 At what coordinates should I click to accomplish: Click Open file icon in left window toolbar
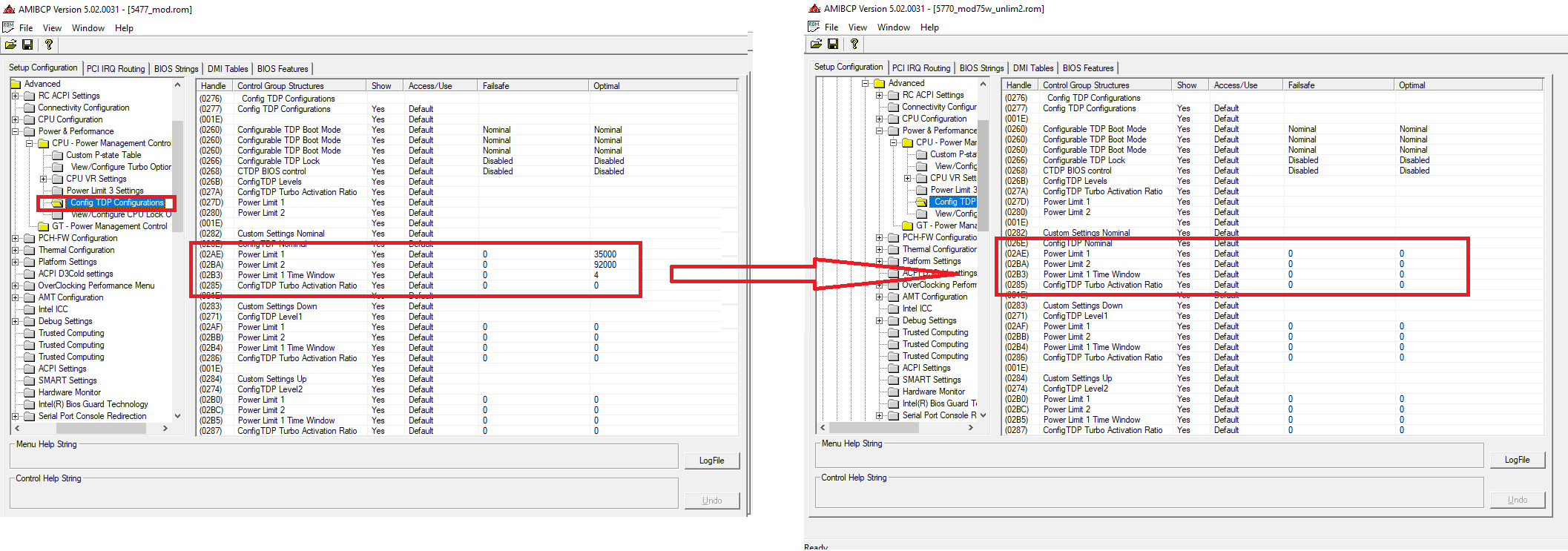(10, 44)
